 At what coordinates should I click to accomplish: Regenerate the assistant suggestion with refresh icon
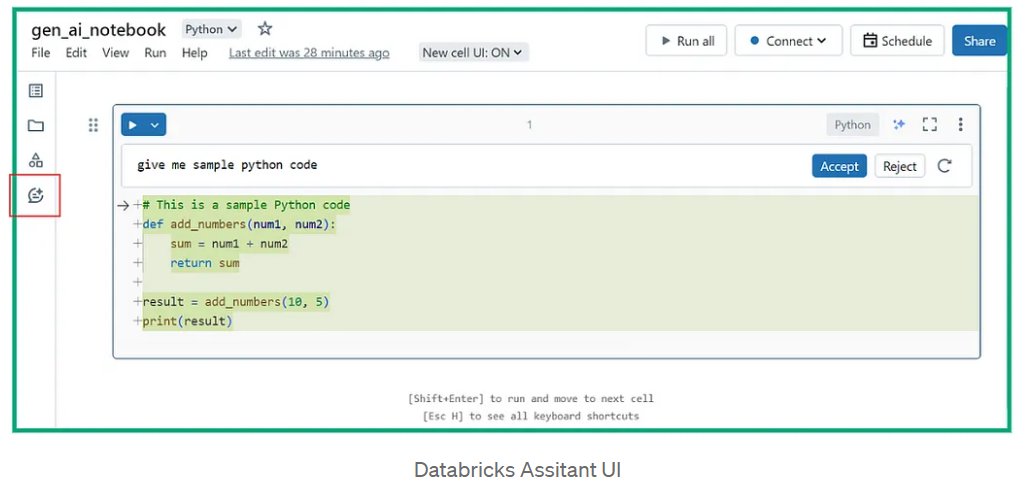tap(945, 166)
